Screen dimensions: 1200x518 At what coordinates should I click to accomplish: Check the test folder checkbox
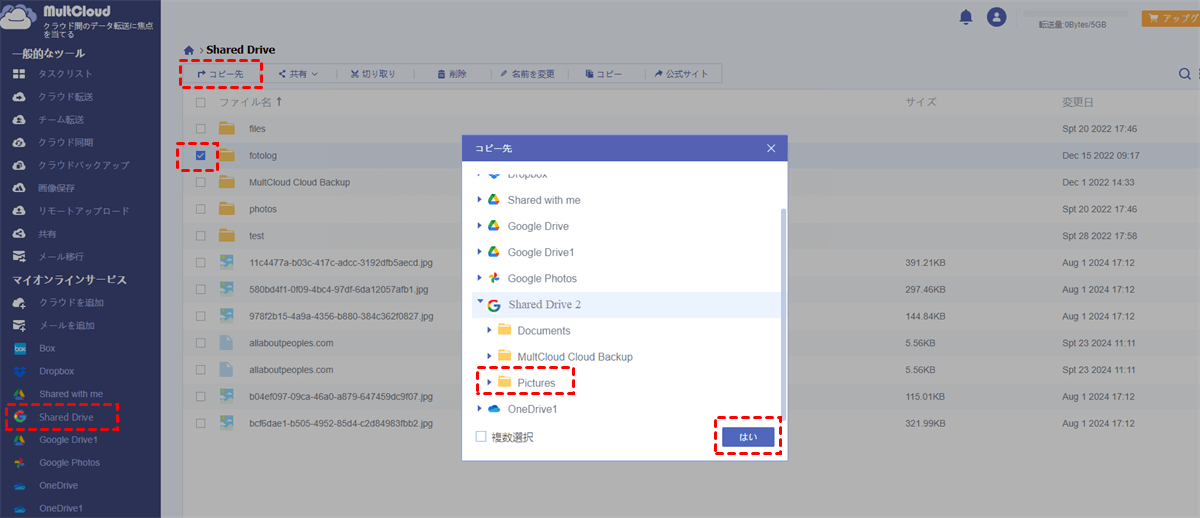point(201,236)
